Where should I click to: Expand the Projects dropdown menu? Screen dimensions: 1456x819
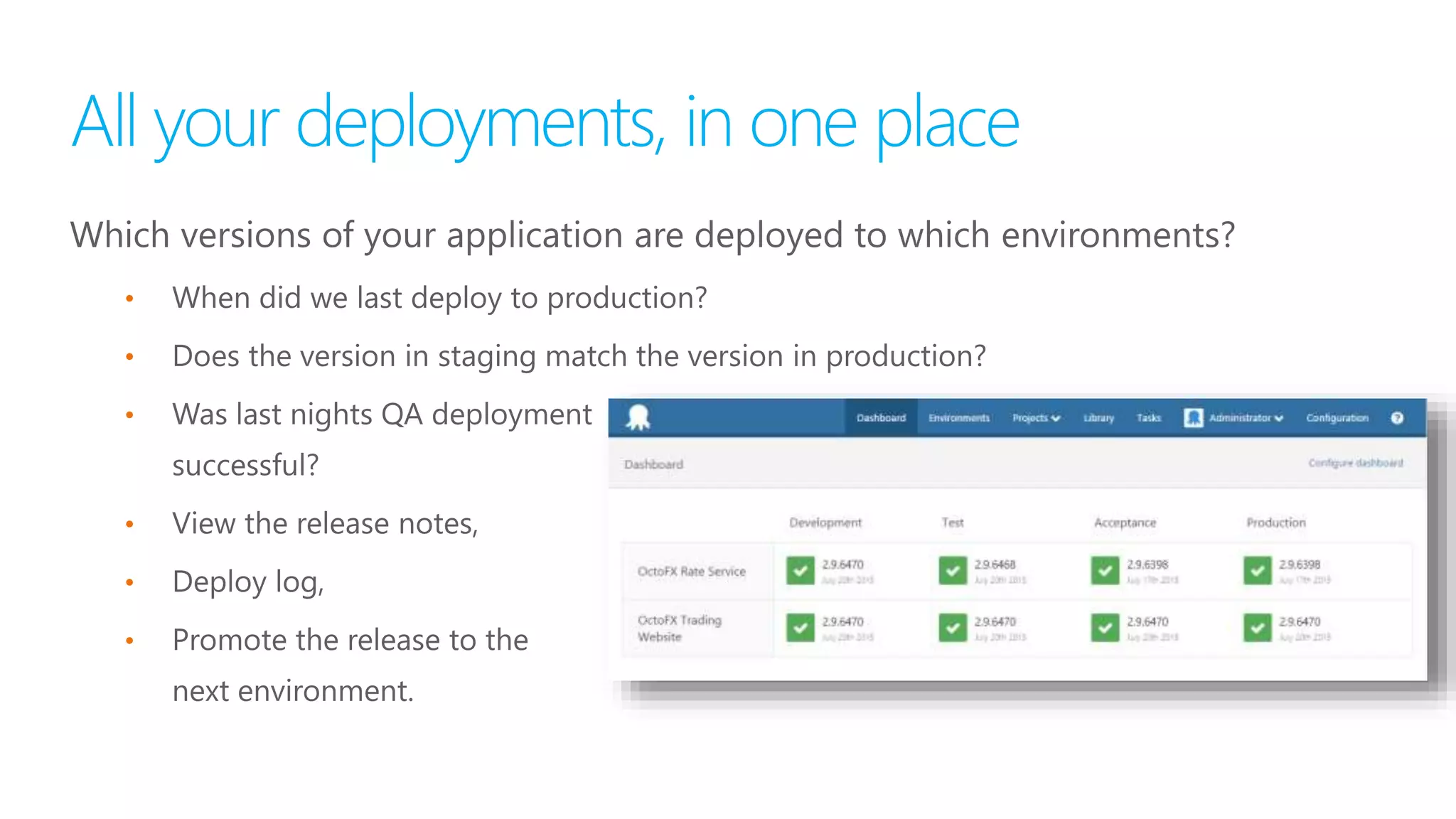[1036, 418]
